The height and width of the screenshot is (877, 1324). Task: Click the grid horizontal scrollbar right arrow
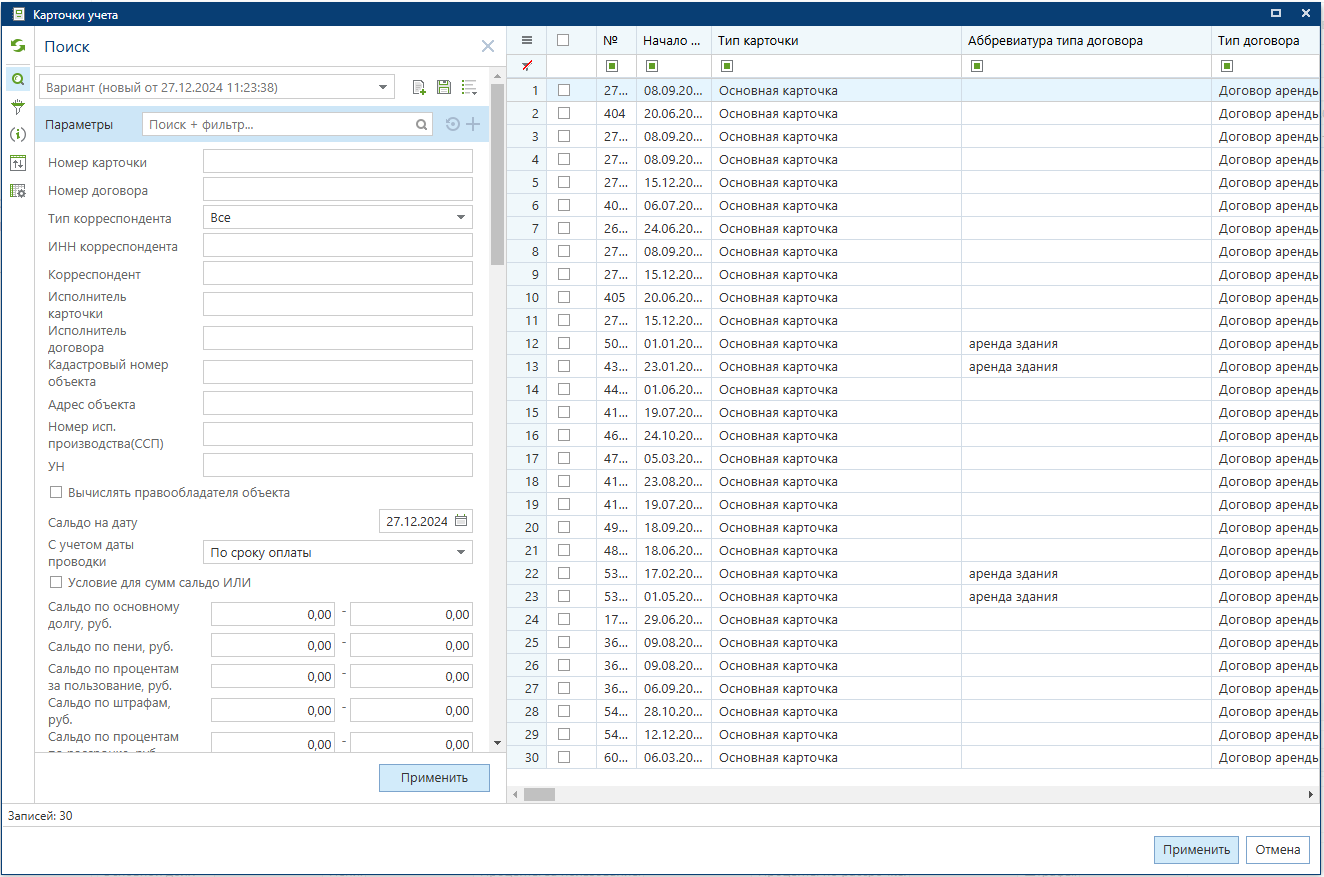click(1312, 794)
